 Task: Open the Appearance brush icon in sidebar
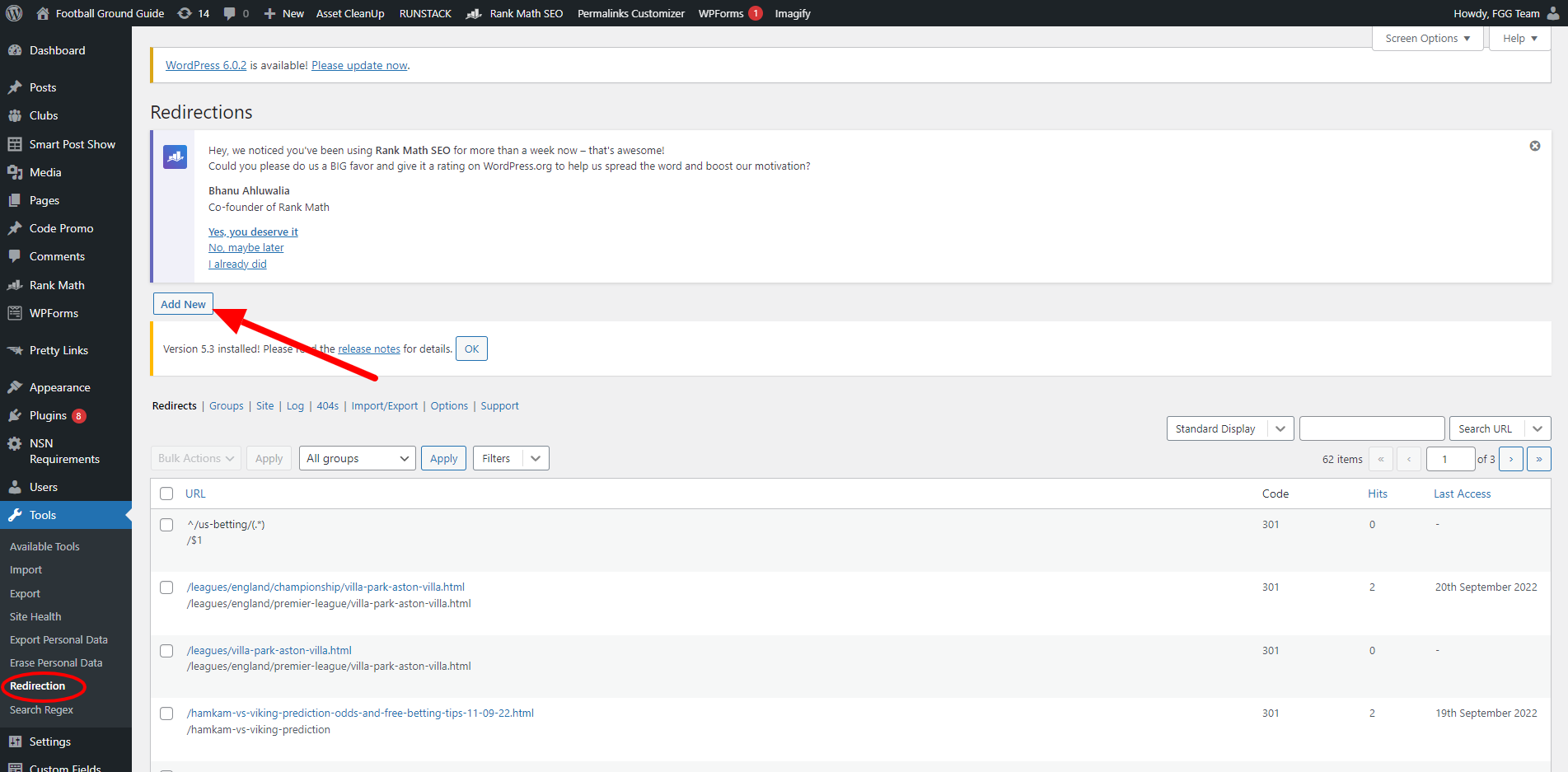(x=15, y=387)
